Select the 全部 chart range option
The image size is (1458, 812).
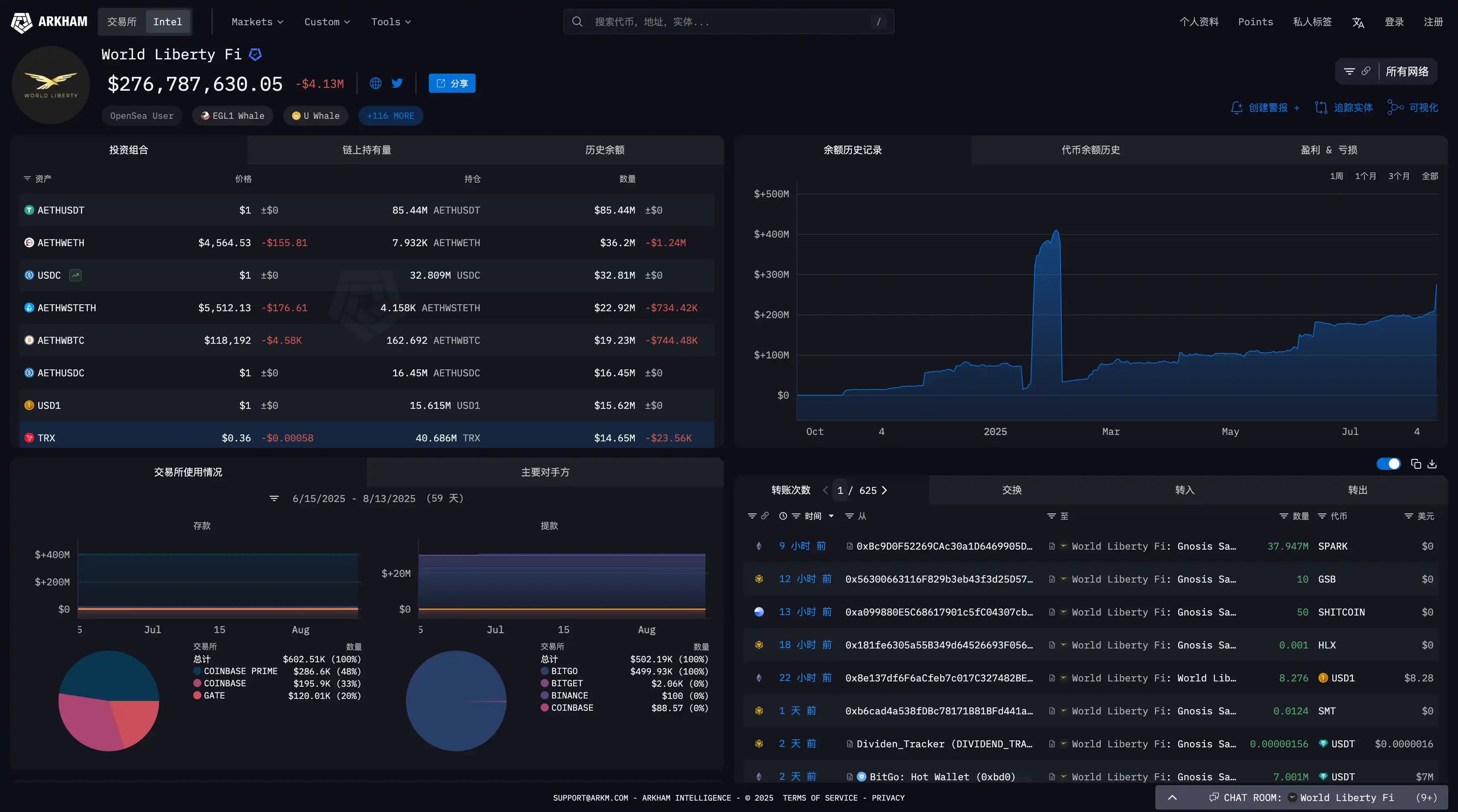1430,176
